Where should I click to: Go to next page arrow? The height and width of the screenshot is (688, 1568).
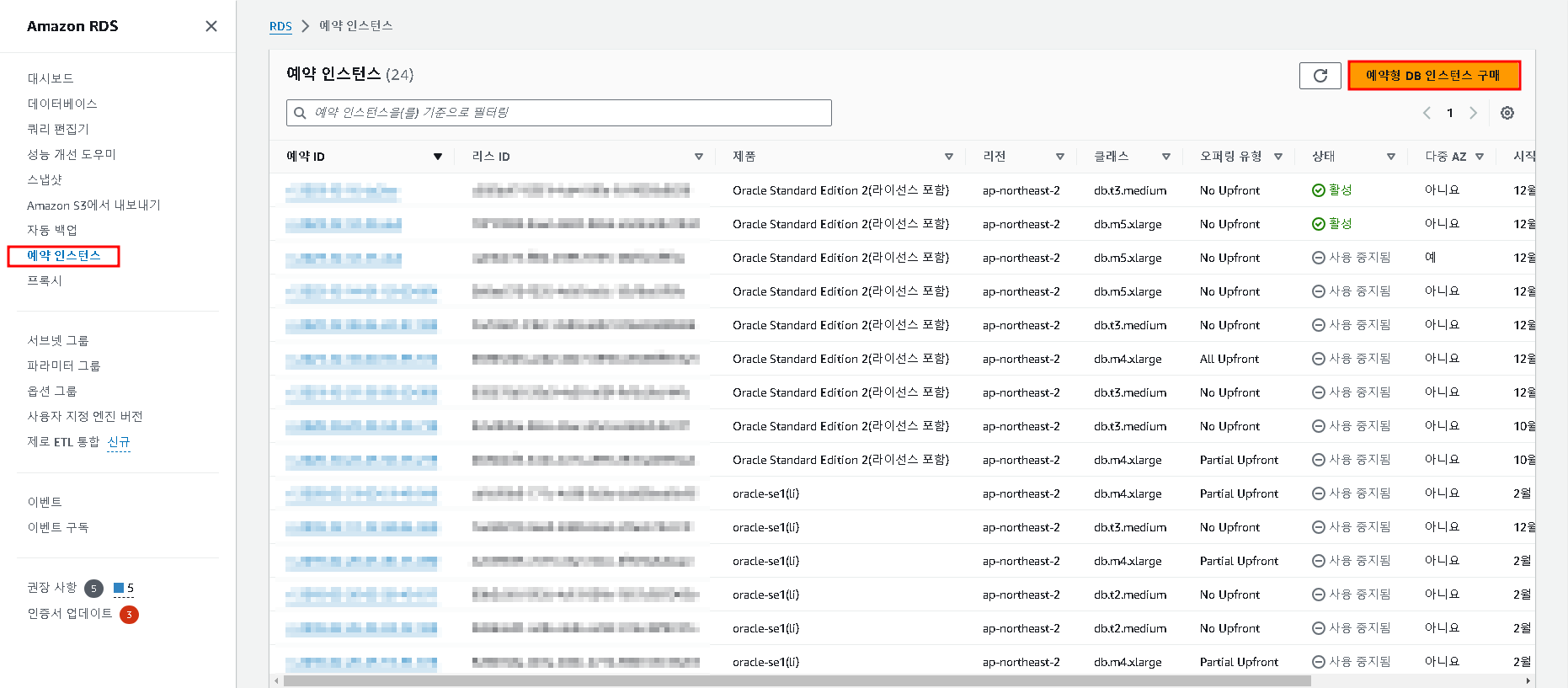tap(1473, 113)
